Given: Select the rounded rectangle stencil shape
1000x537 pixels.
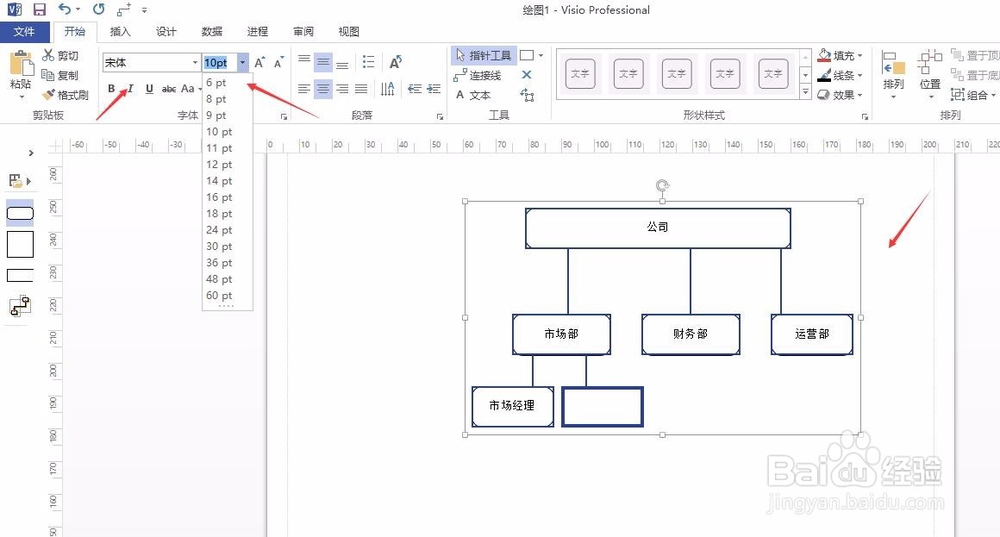Looking at the screenshot, I should click(x=20, y=213).
